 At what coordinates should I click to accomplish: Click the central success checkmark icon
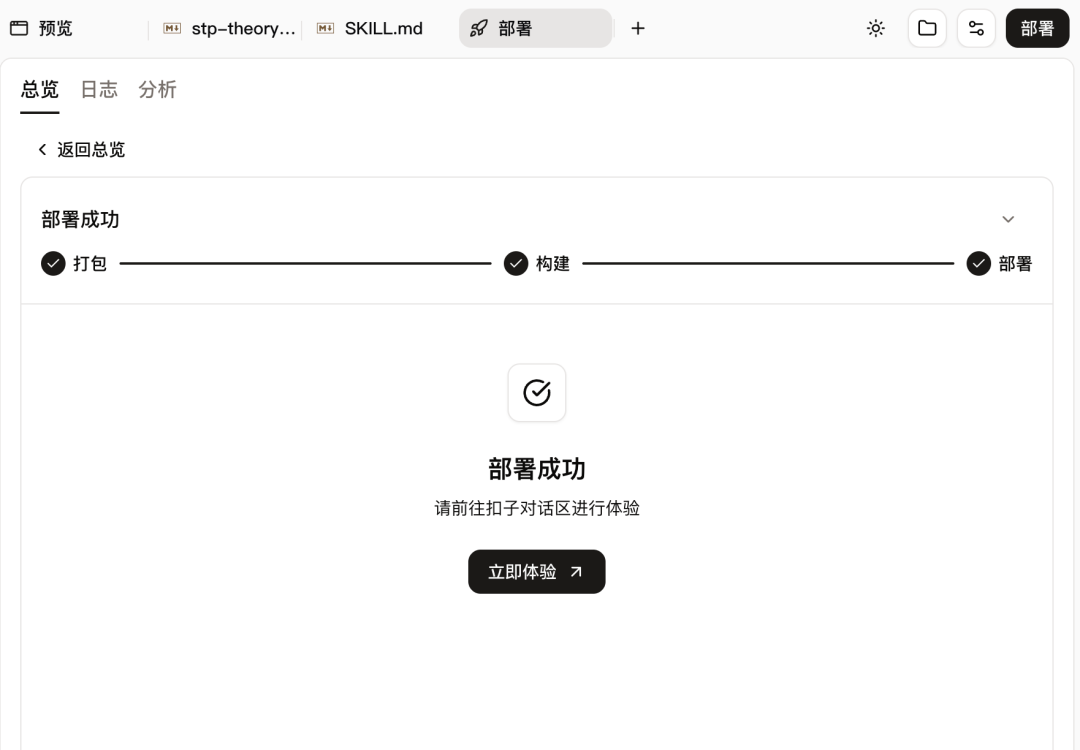[537, 393]
